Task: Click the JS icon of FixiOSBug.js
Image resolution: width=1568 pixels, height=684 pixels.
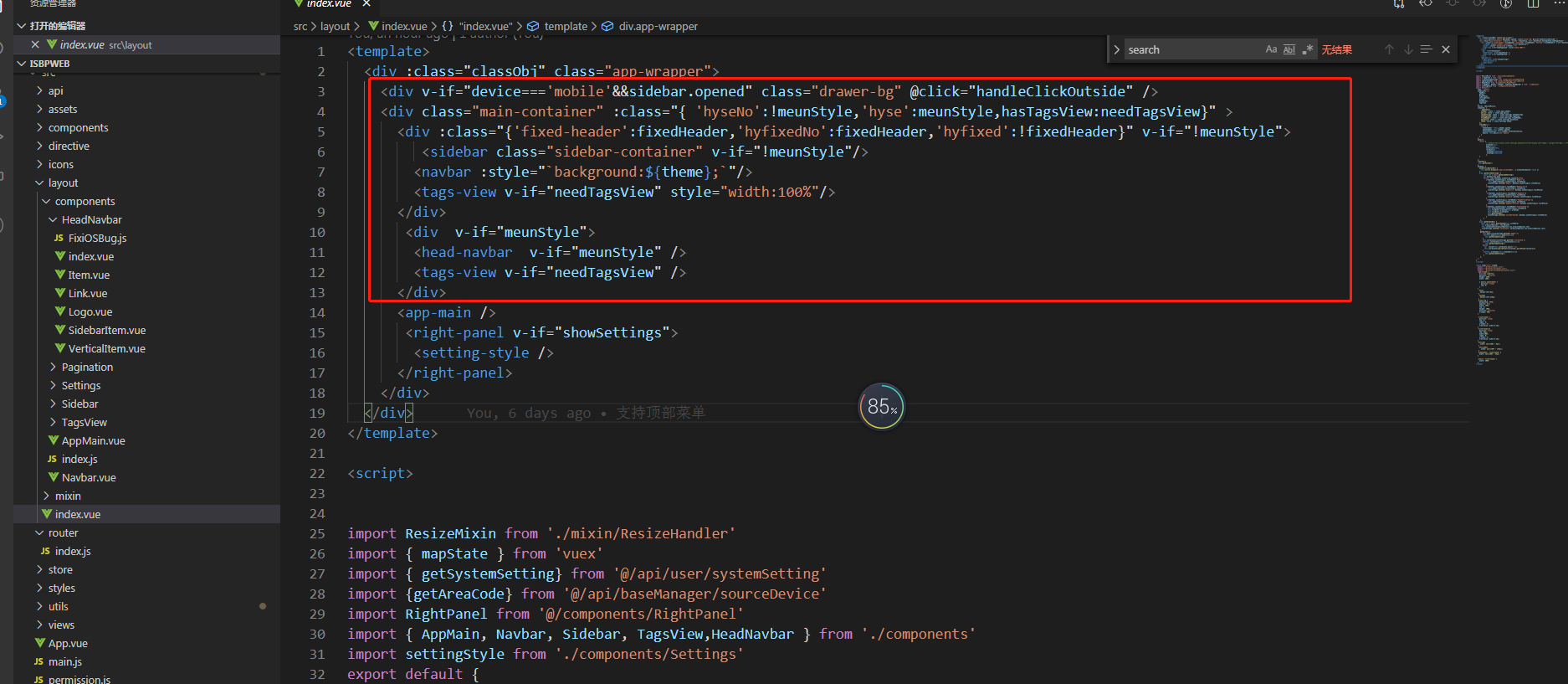Action: point(59,238)
